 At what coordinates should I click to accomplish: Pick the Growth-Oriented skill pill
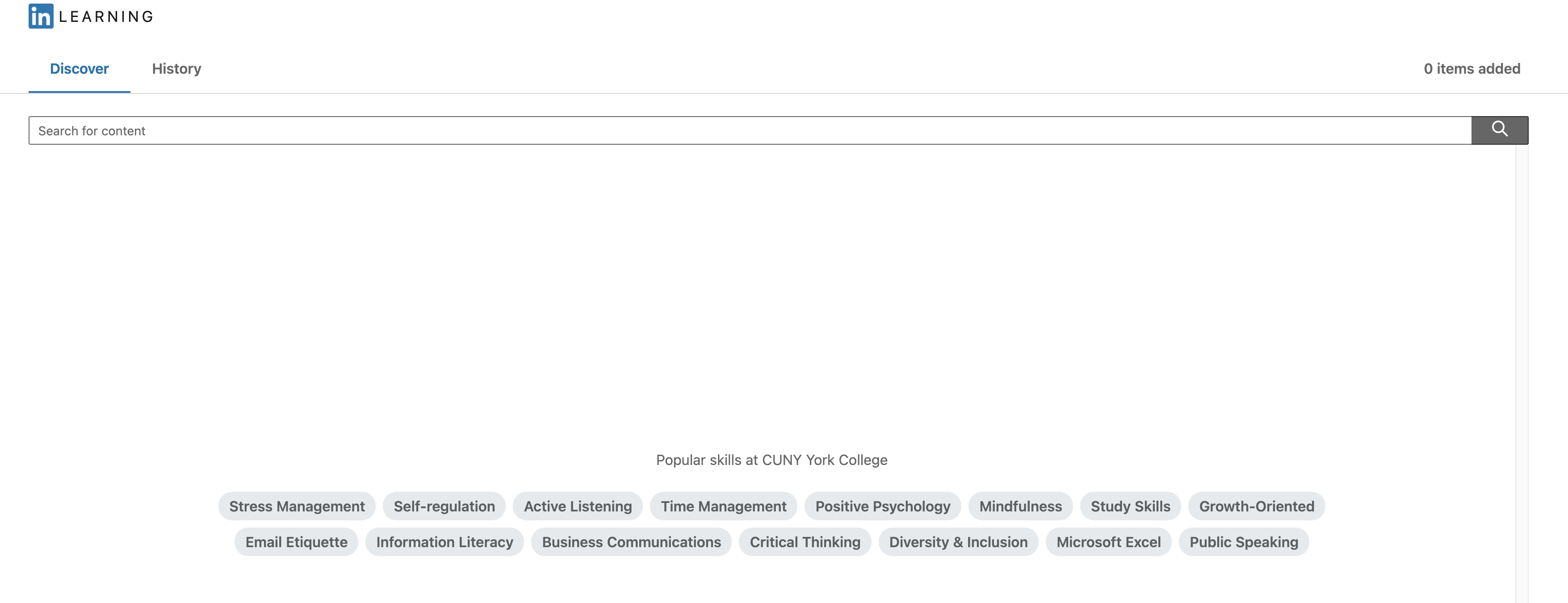(x=1256, y=506)
